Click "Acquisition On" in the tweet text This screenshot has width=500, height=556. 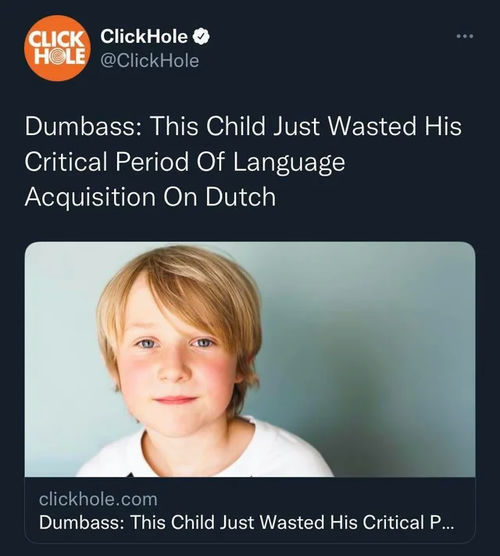(x=111, y=197)
